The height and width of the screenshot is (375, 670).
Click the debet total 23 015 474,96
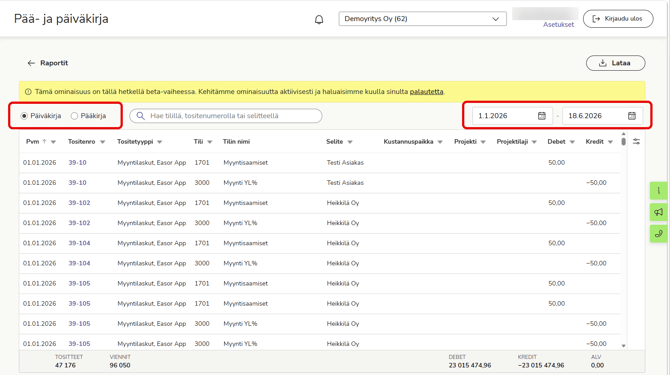point(470,366)
